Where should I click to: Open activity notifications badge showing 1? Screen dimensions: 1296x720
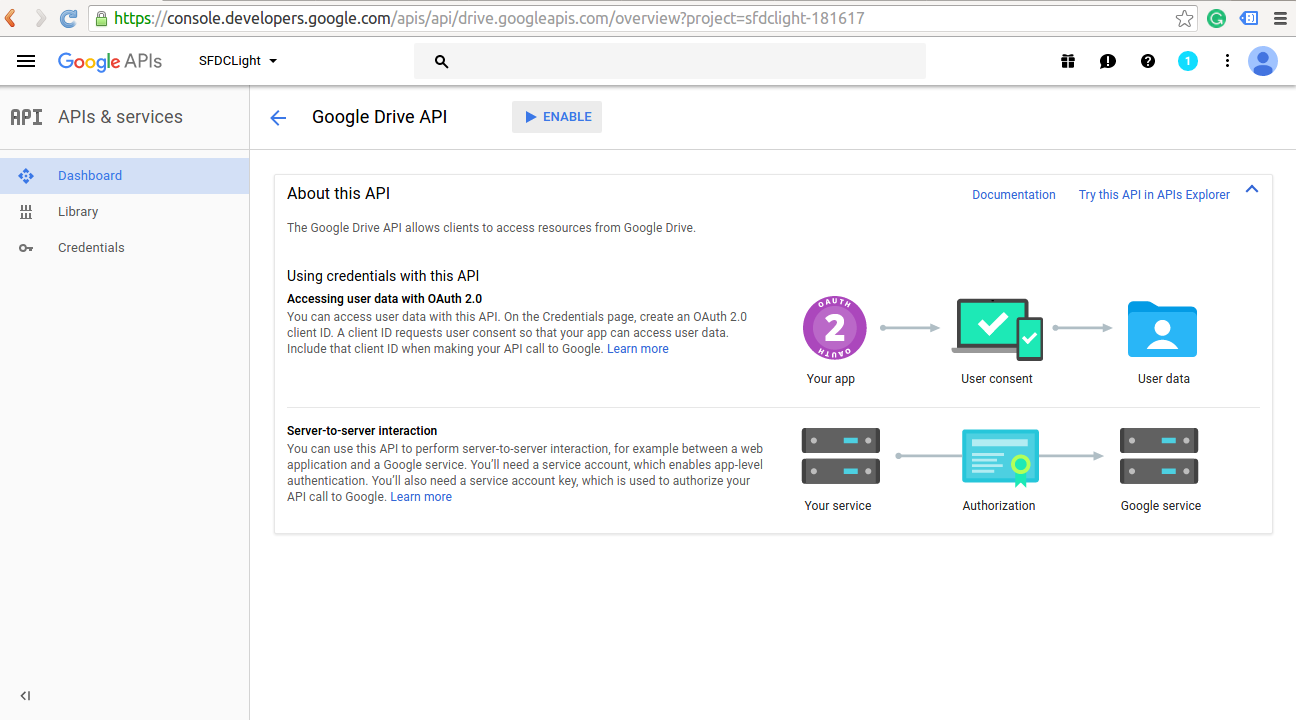pyautogui.click(x=1187, y=61)
